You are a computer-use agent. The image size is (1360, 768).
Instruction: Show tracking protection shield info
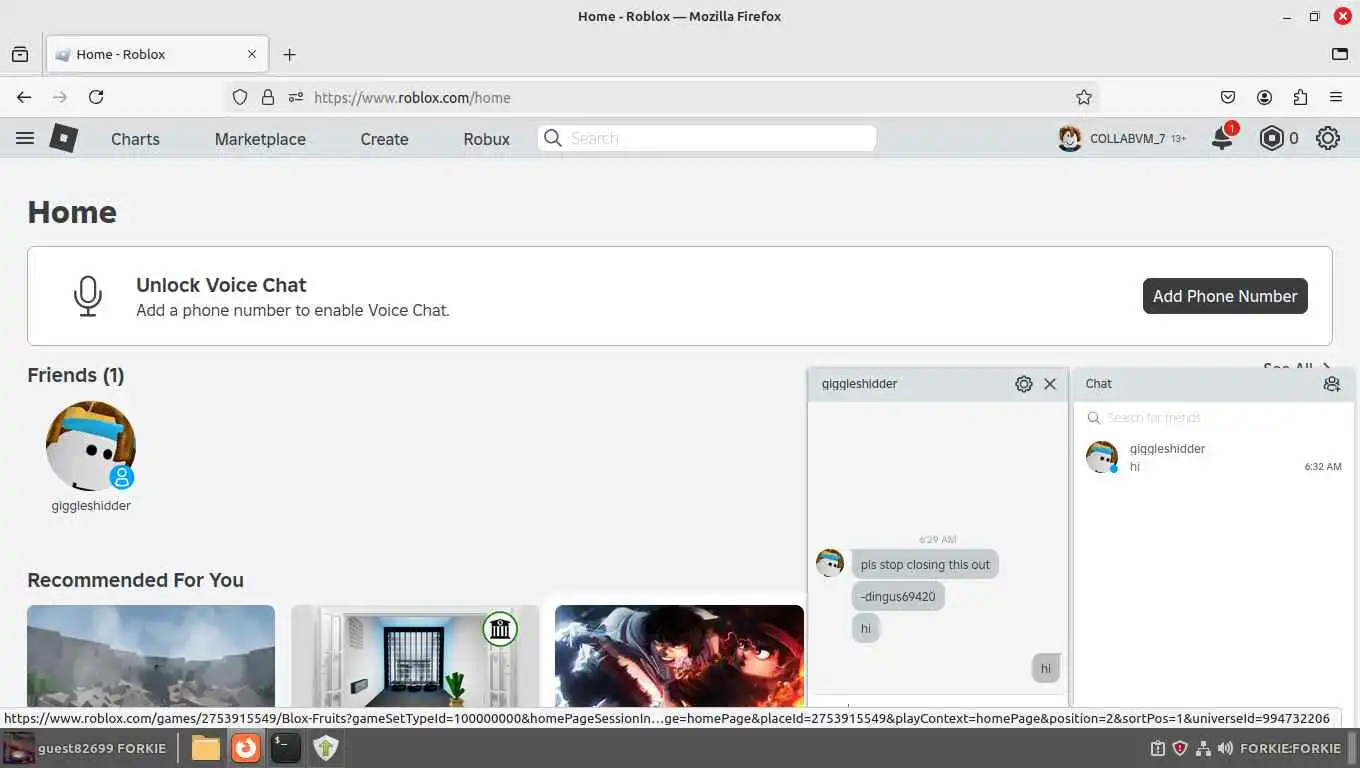pyautogui.click(x=239, y=97)
